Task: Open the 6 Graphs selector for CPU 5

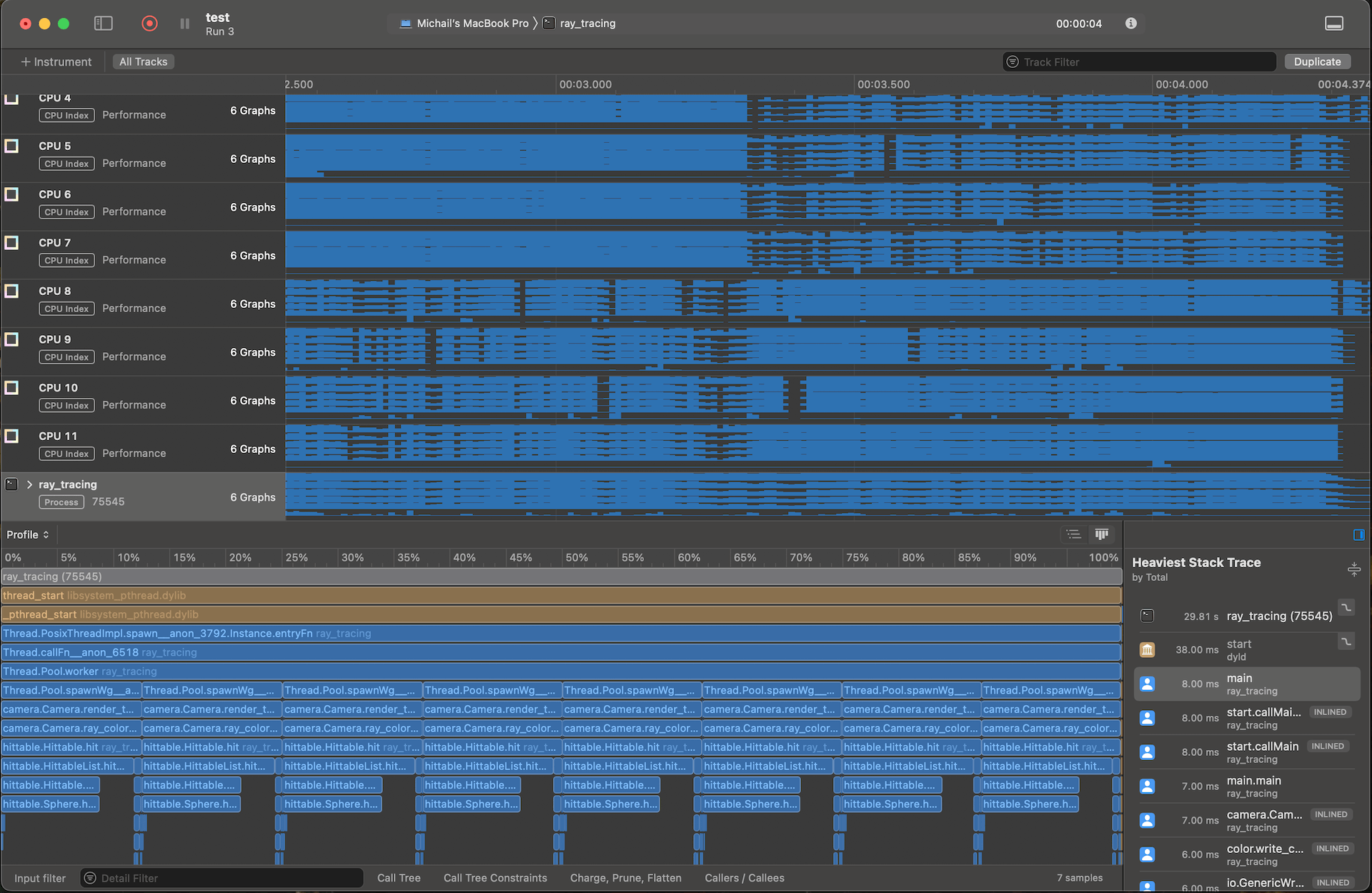Action: pyautogui.click(x=253, y=159)
